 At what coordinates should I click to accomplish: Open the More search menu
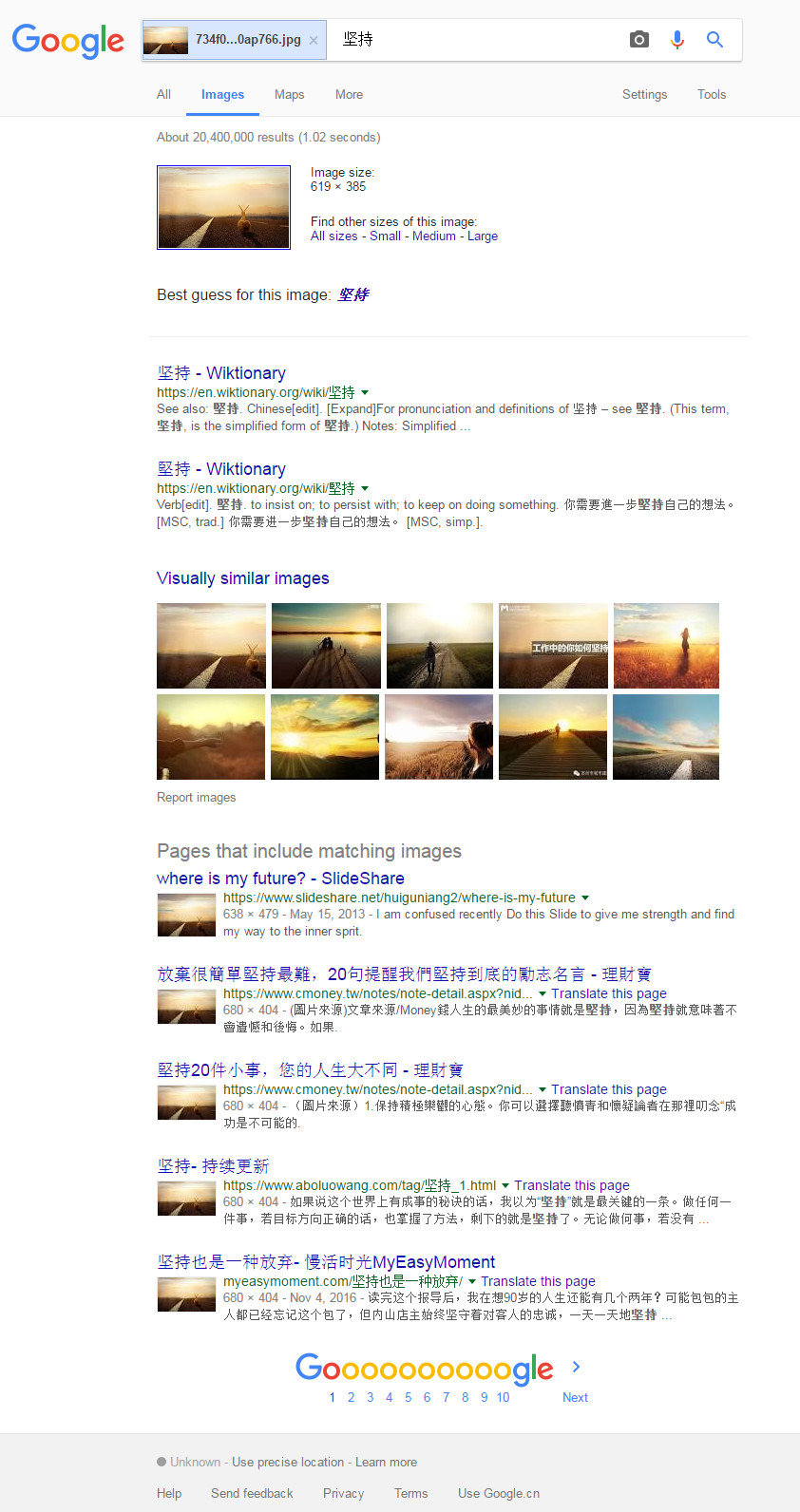(349, 94)
